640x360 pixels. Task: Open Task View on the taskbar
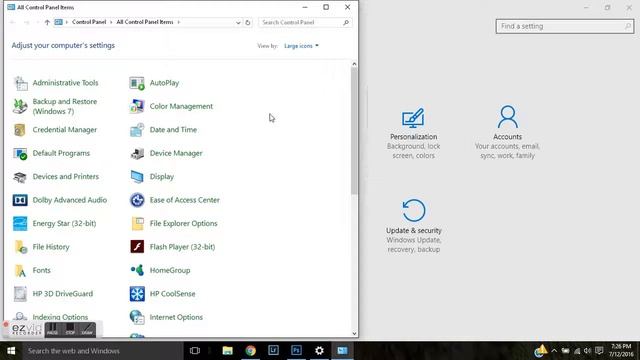coord(195,351)
